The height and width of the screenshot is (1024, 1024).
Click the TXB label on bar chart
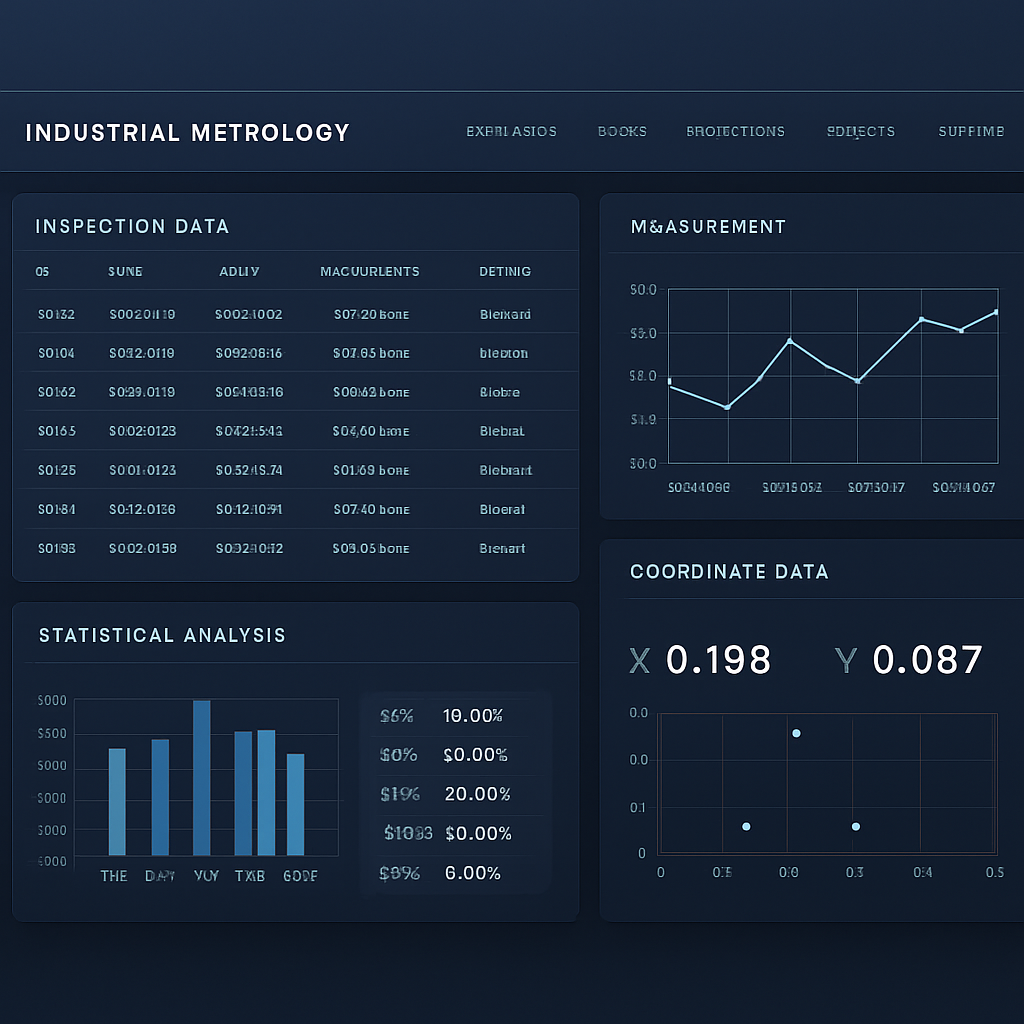[x=249, y=876]
